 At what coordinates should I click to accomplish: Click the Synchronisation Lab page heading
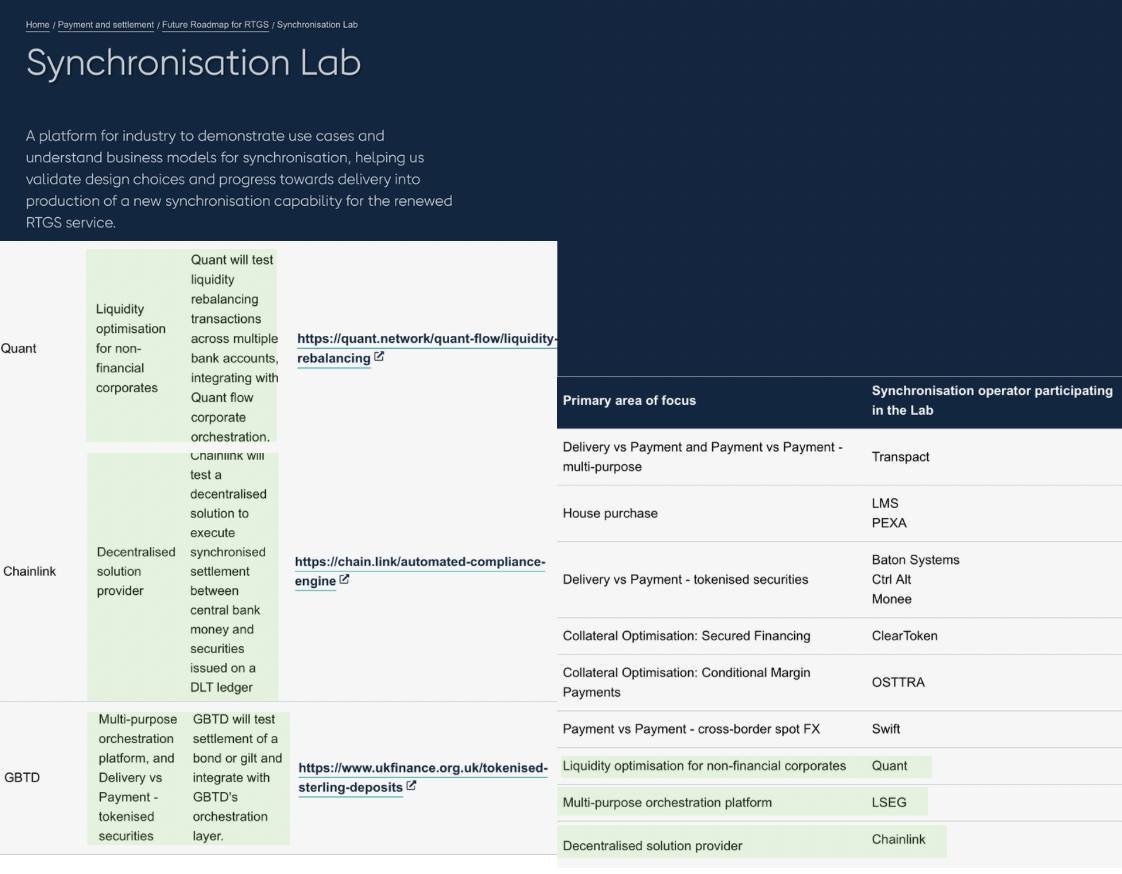(193, 62)
